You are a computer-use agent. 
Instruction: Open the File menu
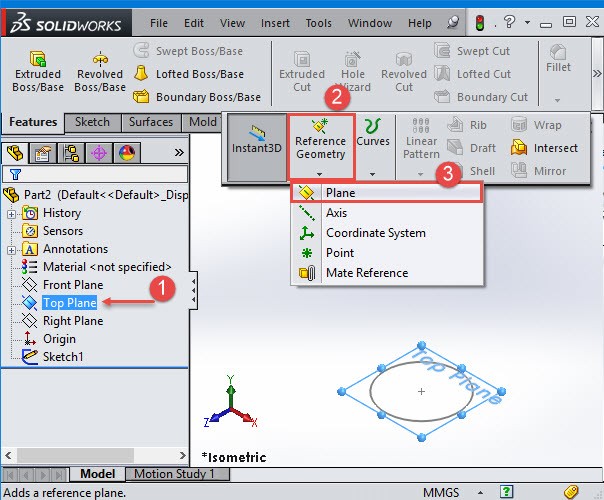pyautogui.click(x=159, y=23)
